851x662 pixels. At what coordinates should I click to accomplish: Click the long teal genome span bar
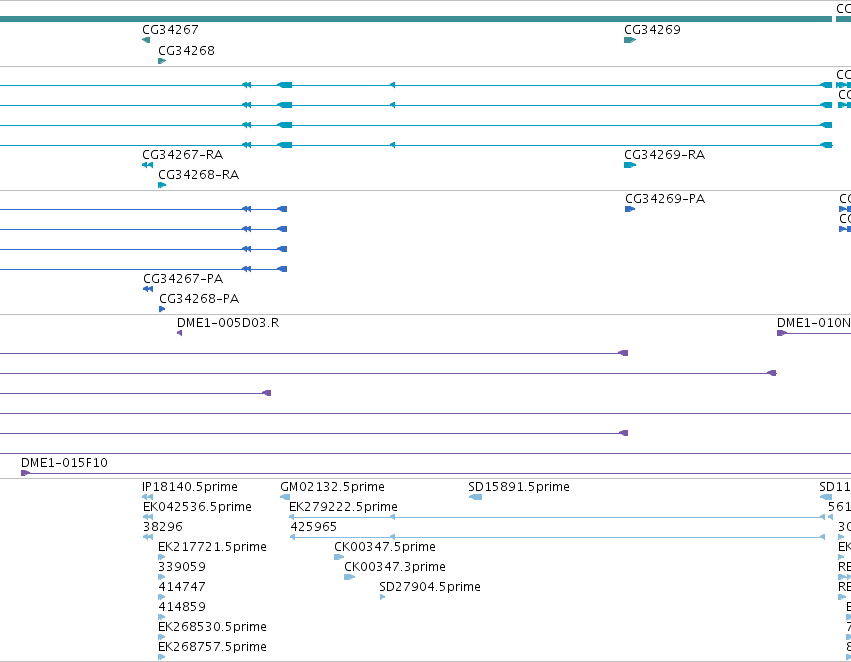[416, 20]
